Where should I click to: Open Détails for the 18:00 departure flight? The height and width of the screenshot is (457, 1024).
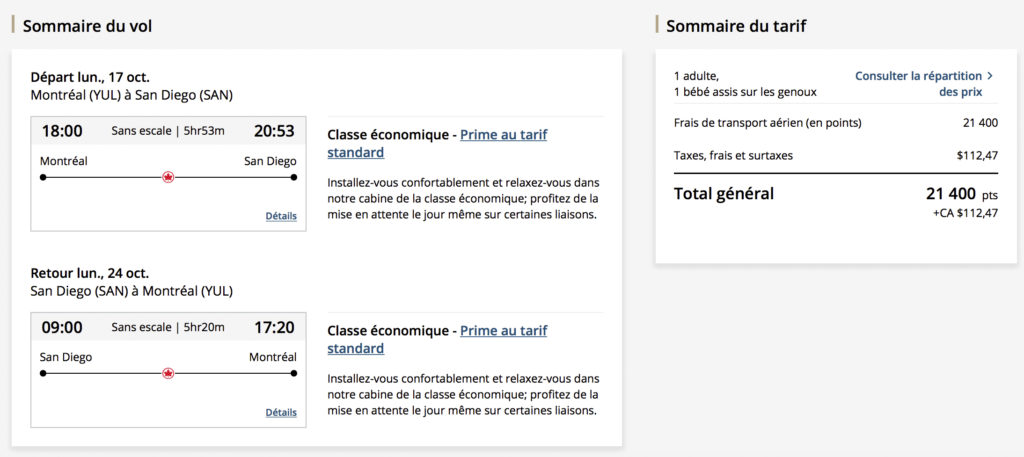280,216
